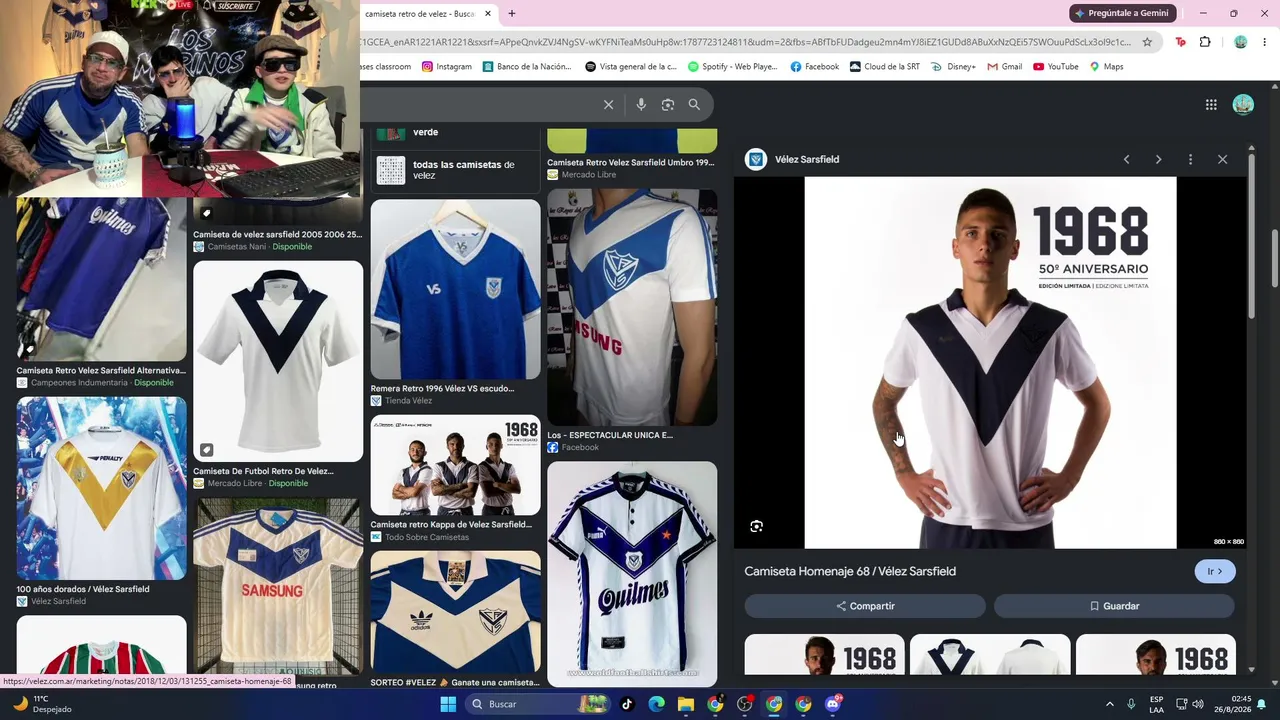The image size is (1280, 720).
Task: Open the Maps bookmark
Action: [1106, 67]
